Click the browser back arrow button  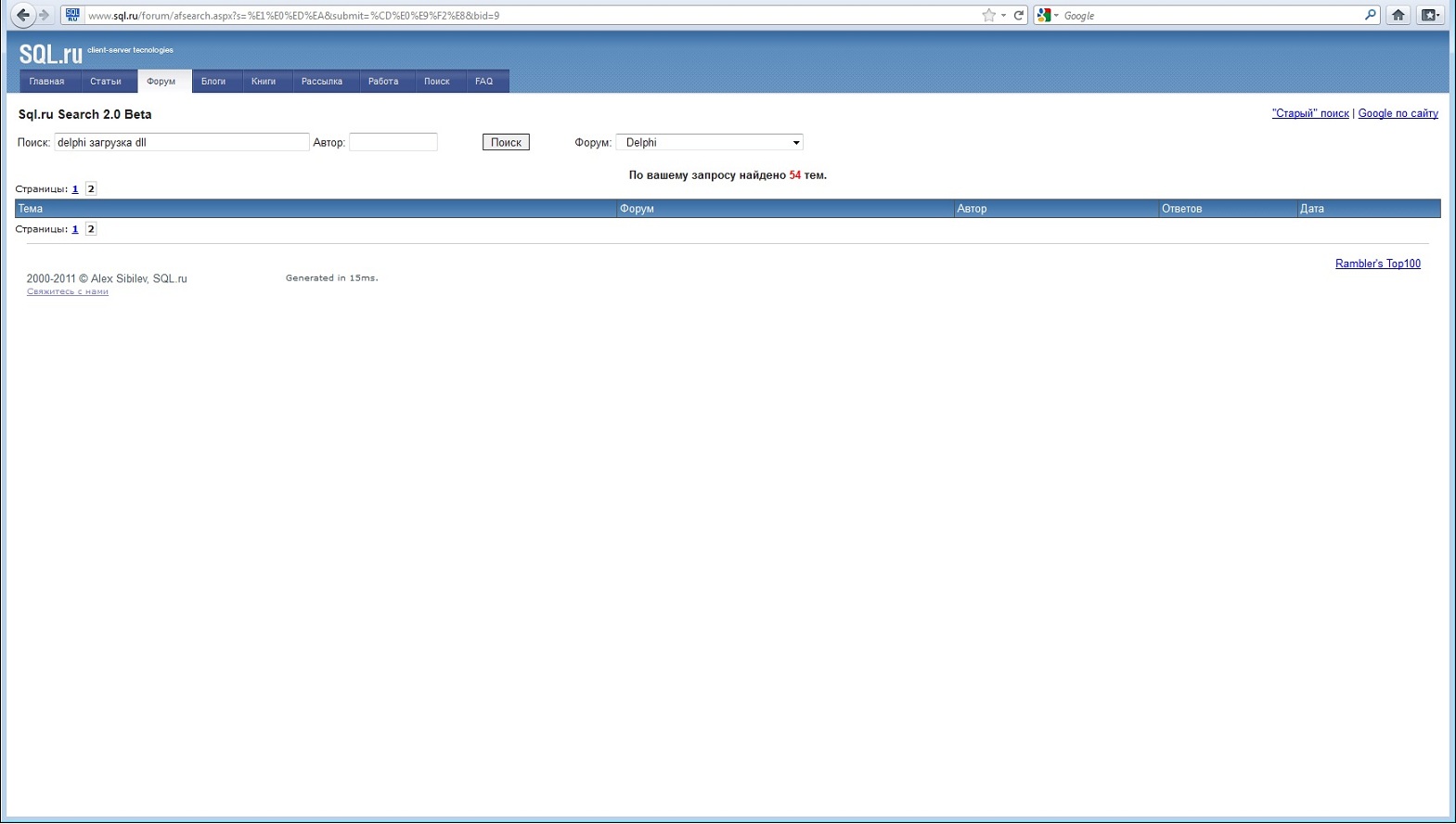point(23,15)
